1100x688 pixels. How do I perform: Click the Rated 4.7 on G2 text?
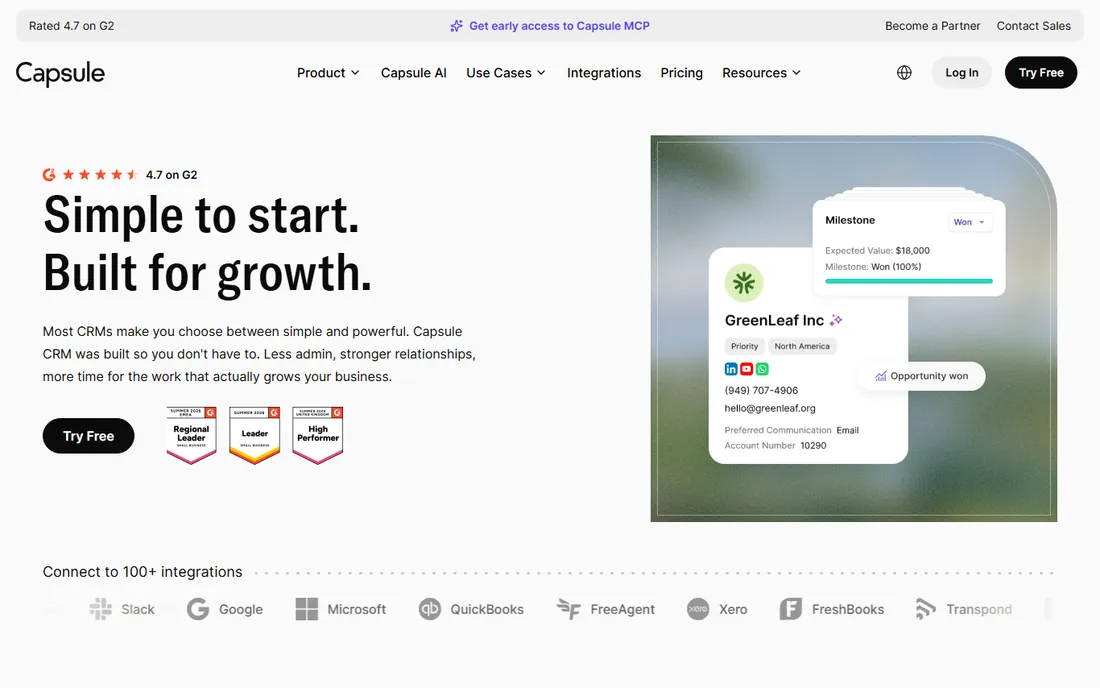[72, 26]
